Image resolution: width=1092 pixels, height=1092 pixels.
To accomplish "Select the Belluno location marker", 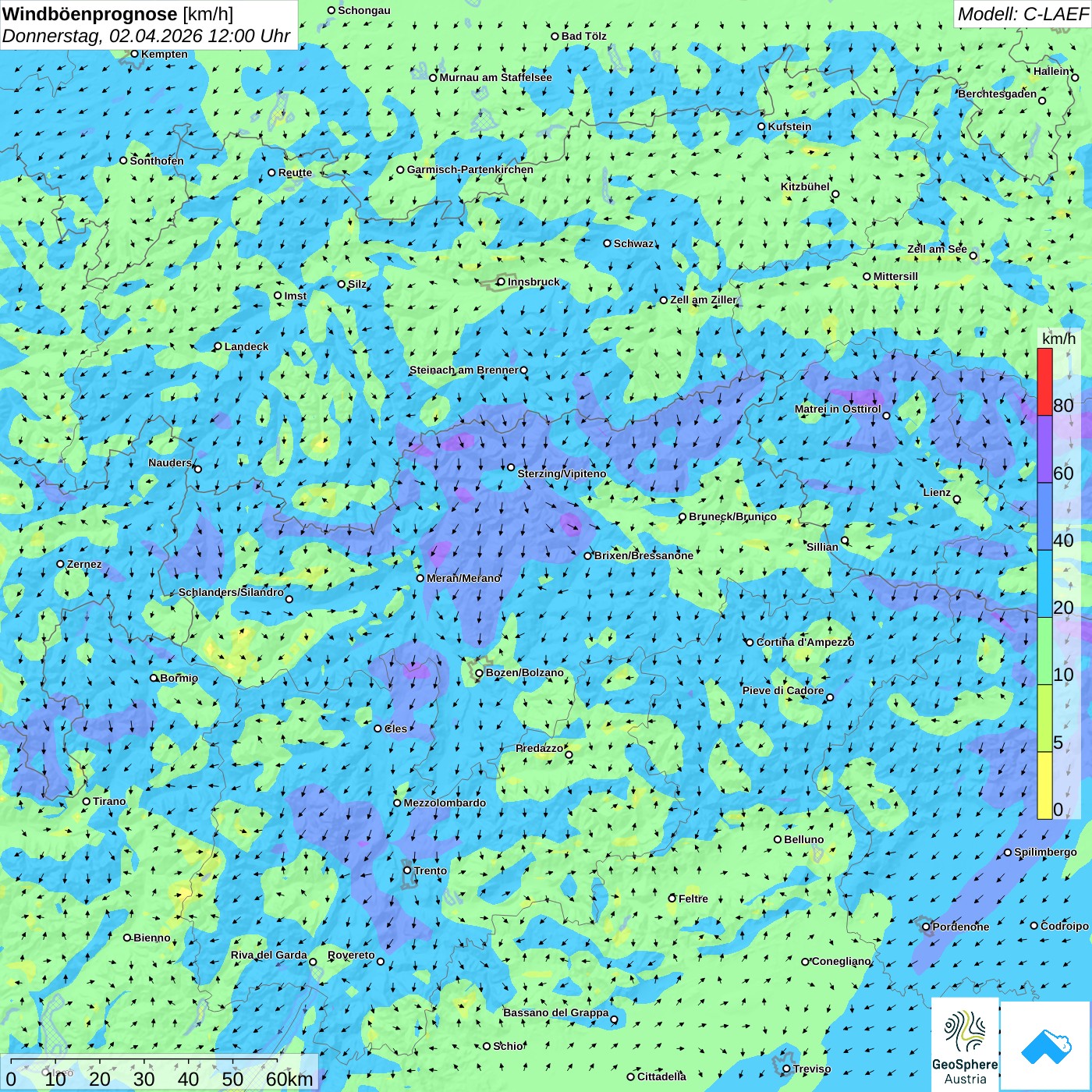I will tap(778, 839).
